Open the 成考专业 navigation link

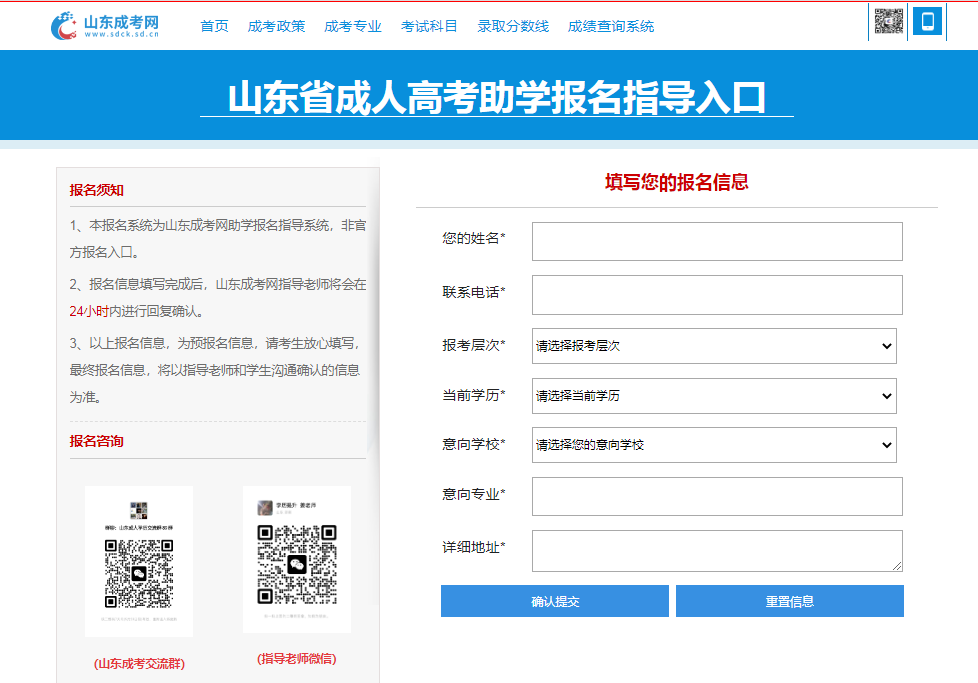353,26
